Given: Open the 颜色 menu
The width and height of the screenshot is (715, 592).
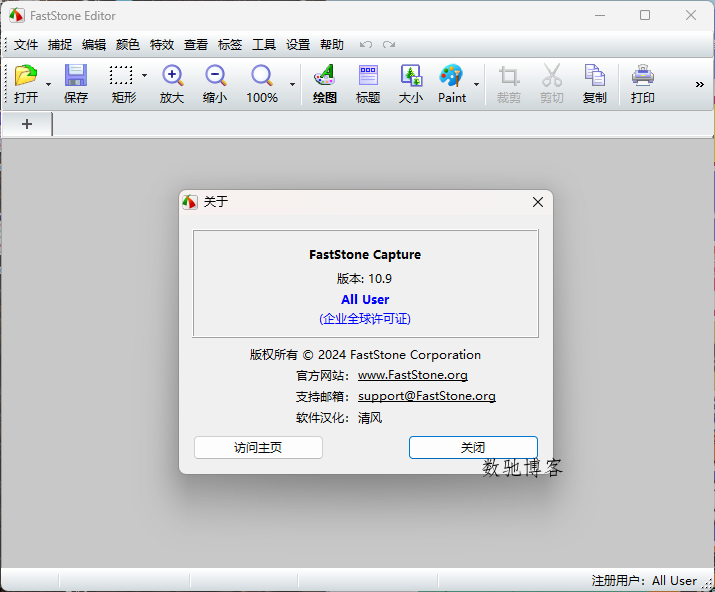Looking at the screenshot, I should coord(128,45).
